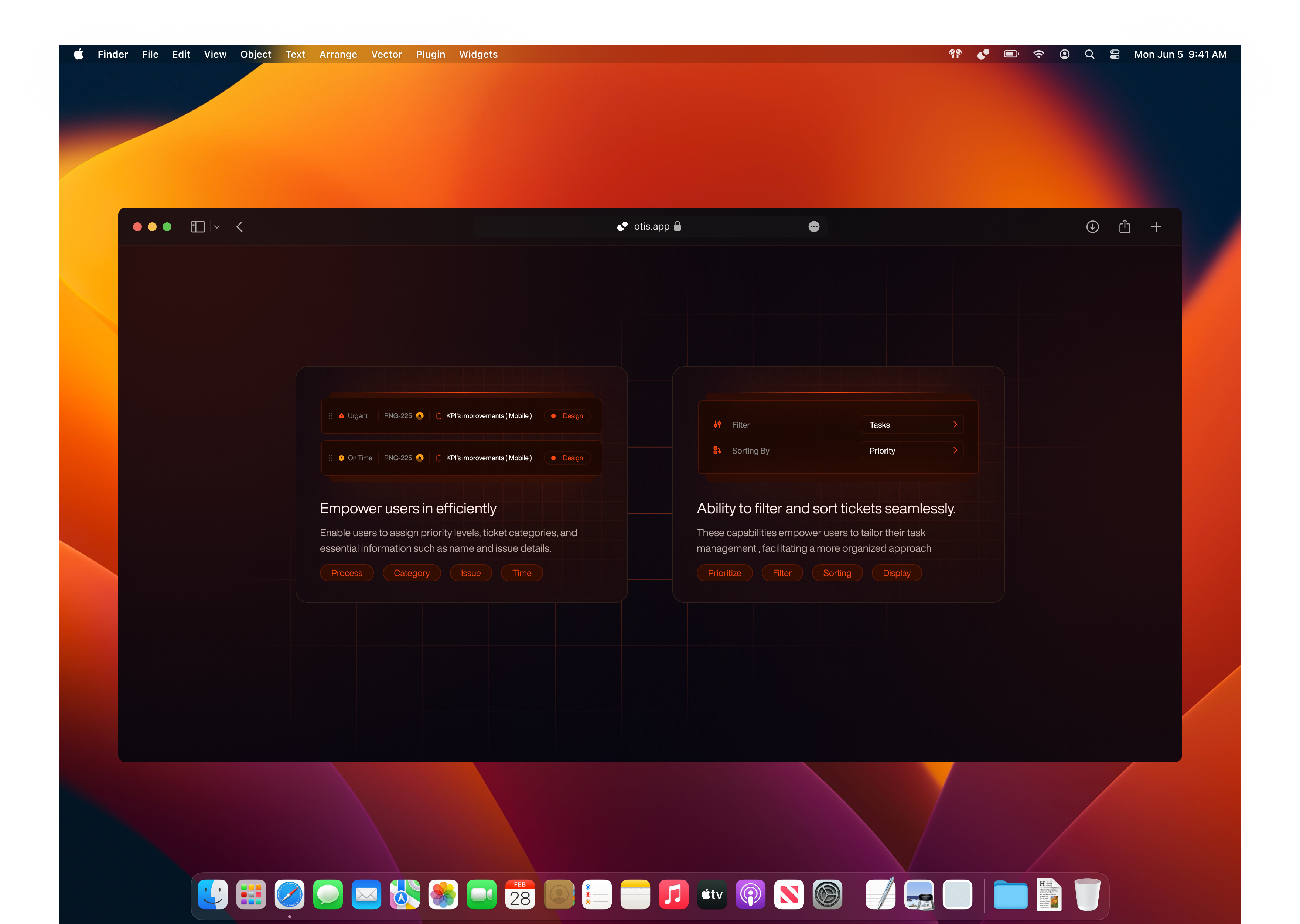Grab the drag handle of the On Time ticket
Image resolution: width=1300 pixels, height=924 pixels.
coord(331,458)
